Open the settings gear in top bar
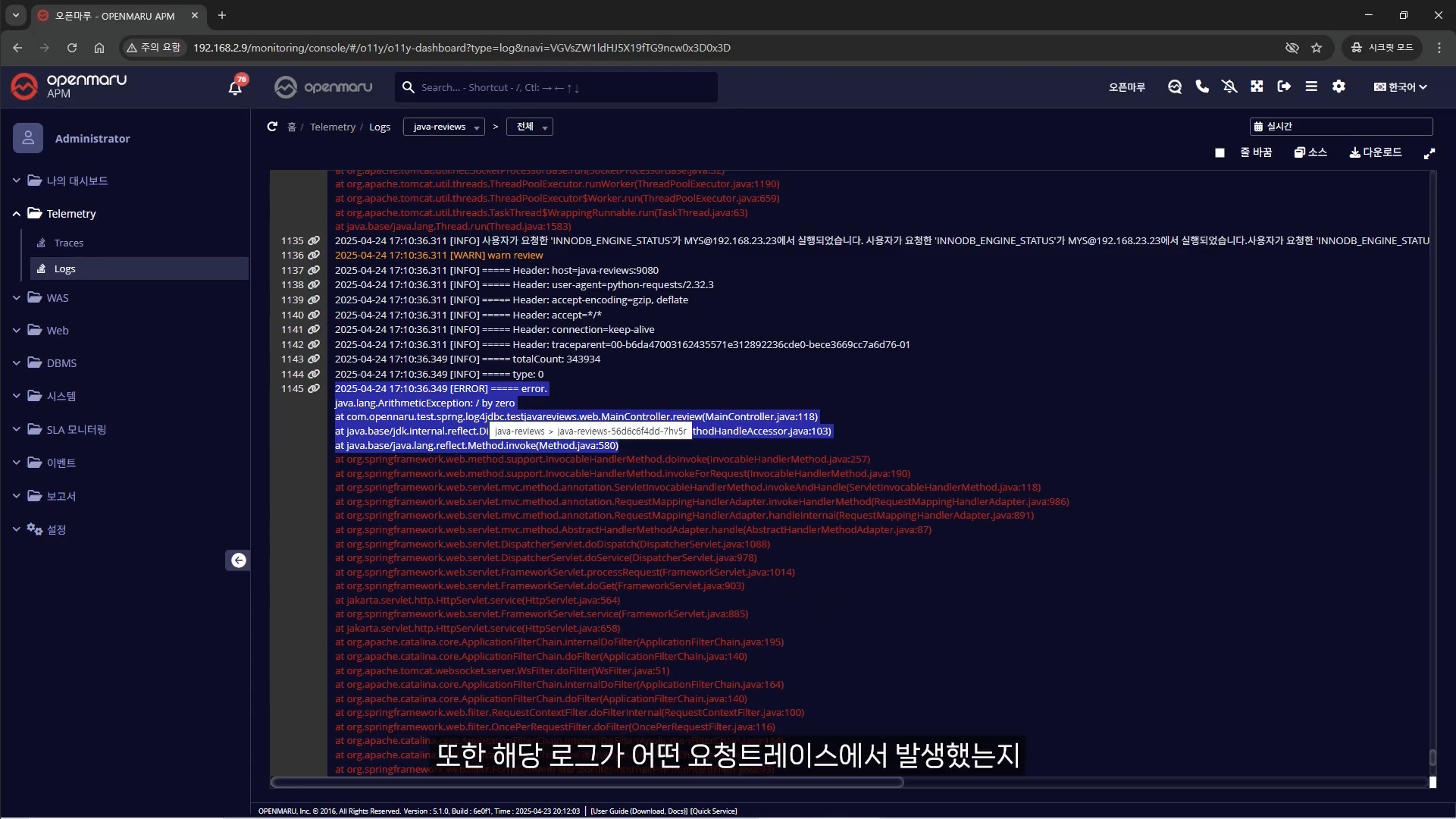1456x819 pixels. [1339, 86]
